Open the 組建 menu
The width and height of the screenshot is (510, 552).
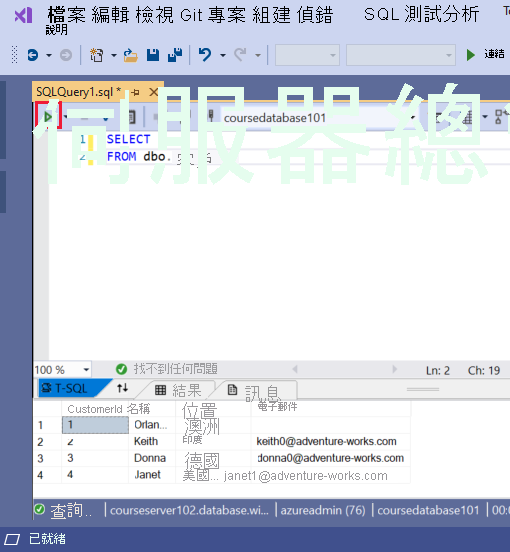pos(271,15)
